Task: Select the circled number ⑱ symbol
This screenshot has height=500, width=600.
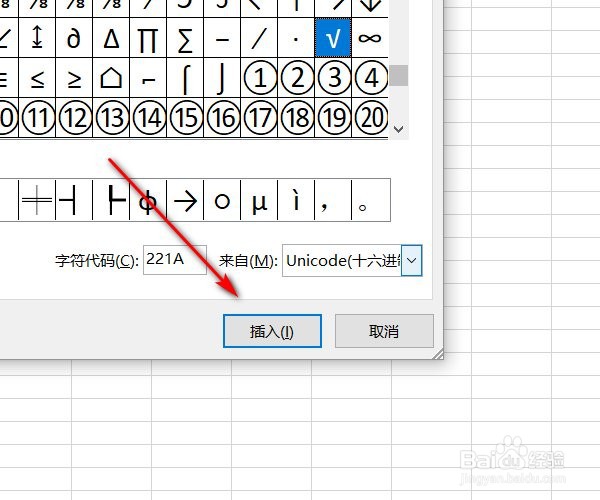Action: click(296, 117)
